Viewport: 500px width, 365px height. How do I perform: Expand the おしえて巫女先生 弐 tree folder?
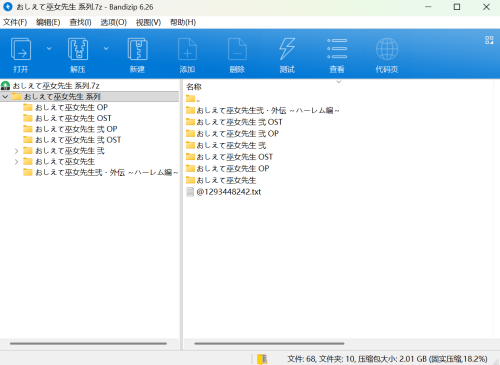(16, 151)
